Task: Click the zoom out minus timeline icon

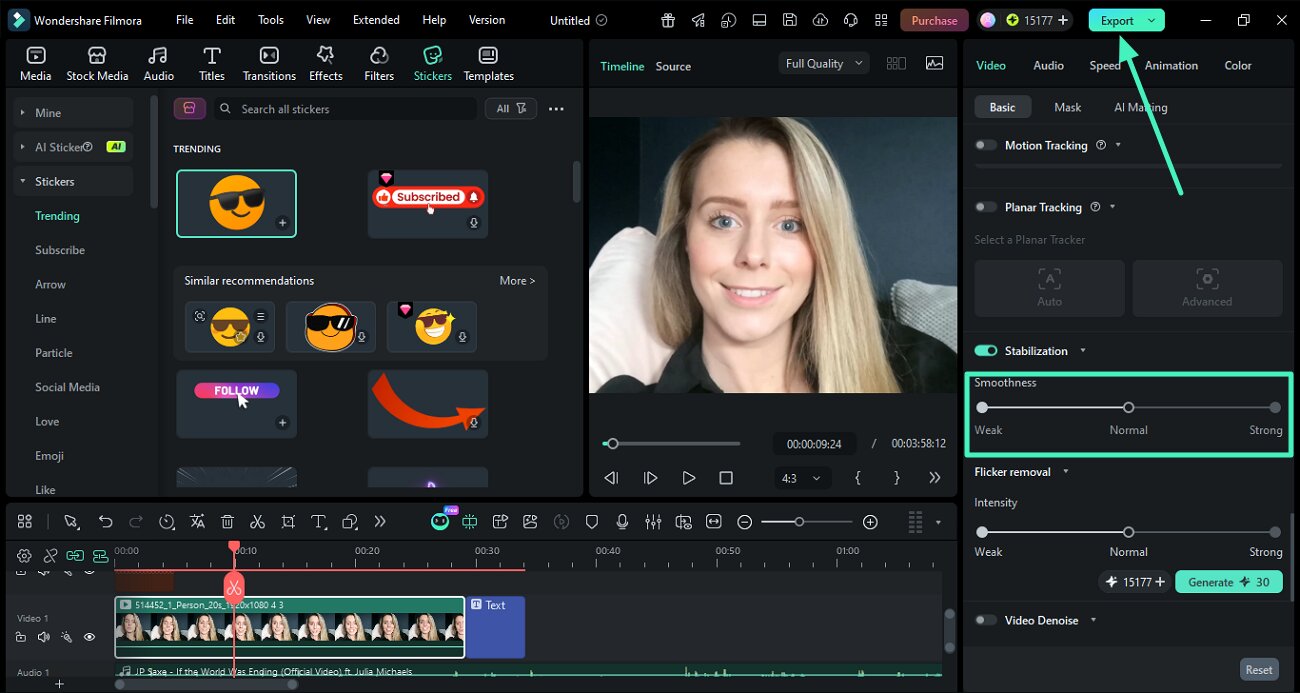Action: (x=744, y=521)
